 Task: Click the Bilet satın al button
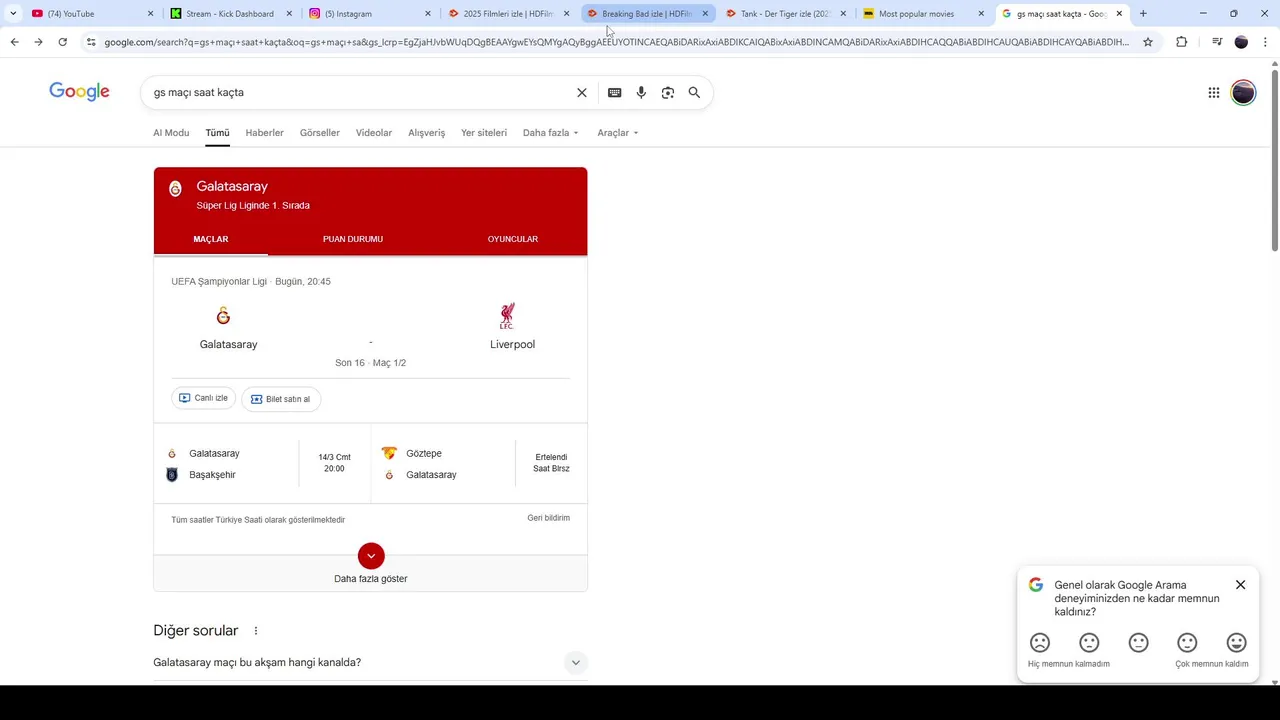[x=281, y=399]
